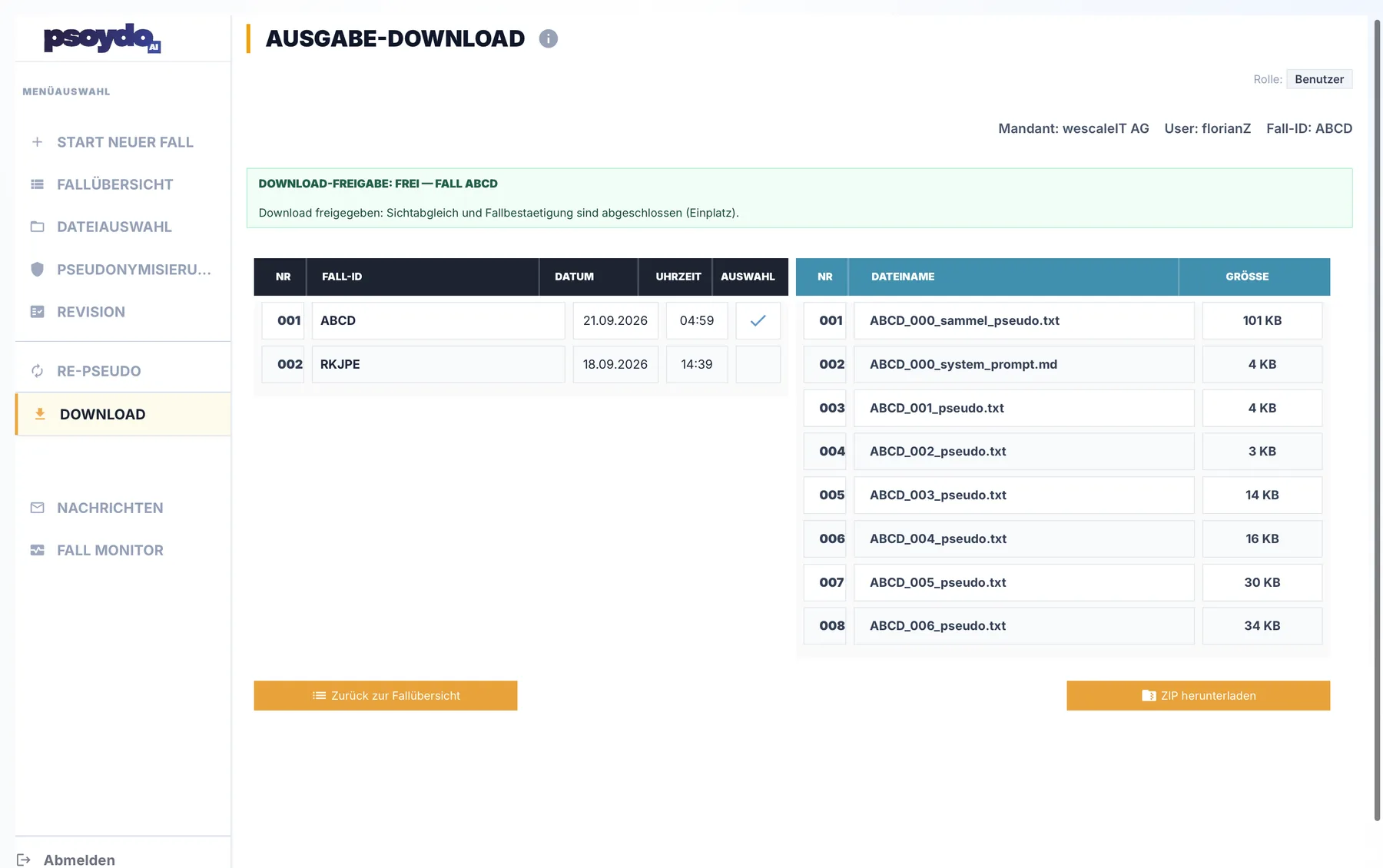Screen dimensions: 1383x868
Task: Click time 14:39
Action: (x=697, y=364)
